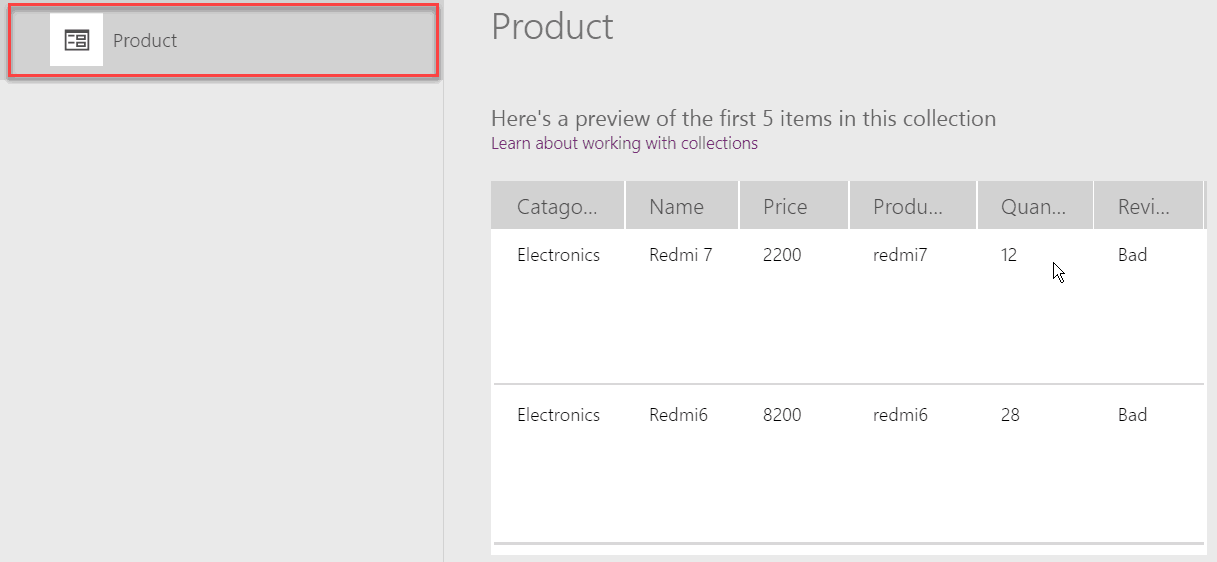Select Bad review in Redmi6 row

click(1132, 415)
